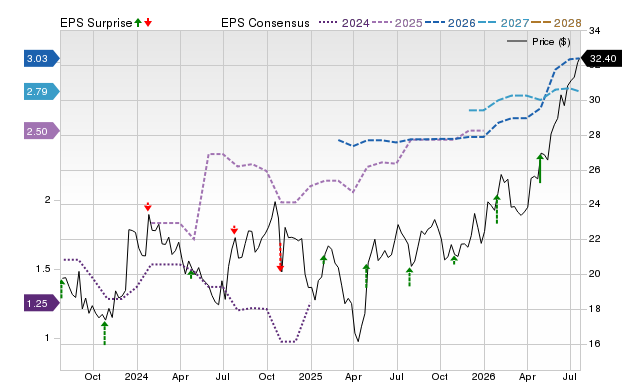The image size is (640, 382).
Task: Click the lavender 2.50 estimate tag
Action: [42, 131]
